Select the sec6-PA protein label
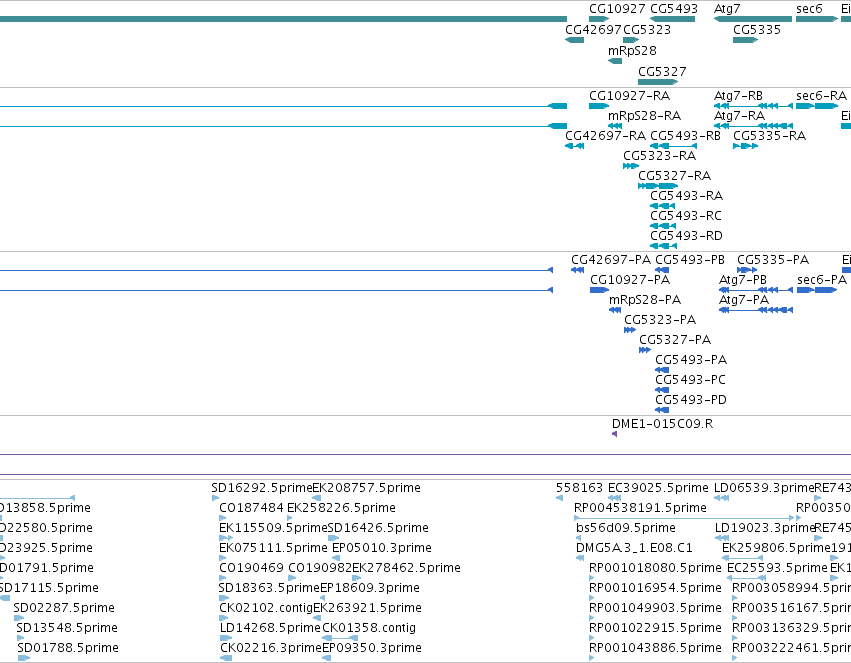Screen dimensions: 851x663 [x=822, y=280]
